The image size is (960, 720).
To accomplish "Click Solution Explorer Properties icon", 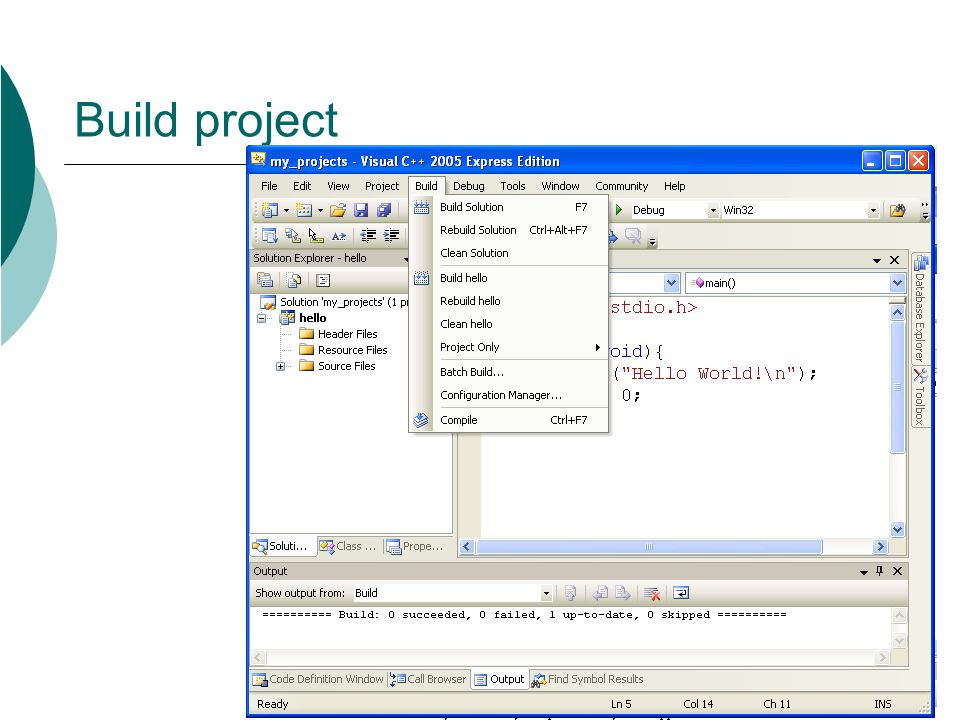I will [265, 280].
